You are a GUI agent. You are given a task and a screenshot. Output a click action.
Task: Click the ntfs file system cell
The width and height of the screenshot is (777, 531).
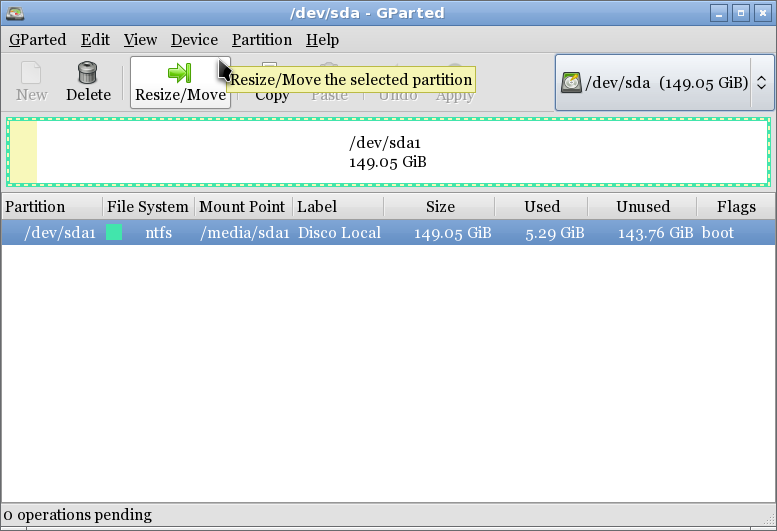pyautogui.click(x=159, y=233)
